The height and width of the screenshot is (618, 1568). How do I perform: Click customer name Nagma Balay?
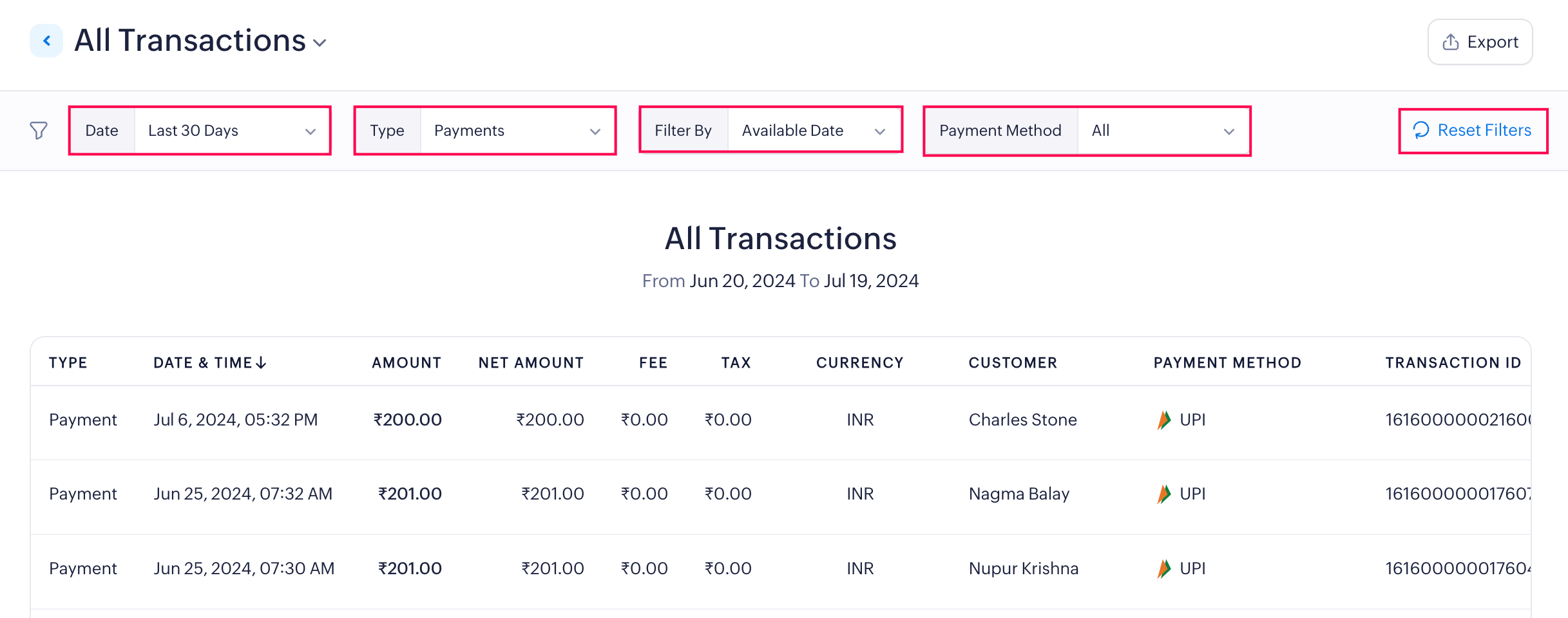click(1018, 494)
